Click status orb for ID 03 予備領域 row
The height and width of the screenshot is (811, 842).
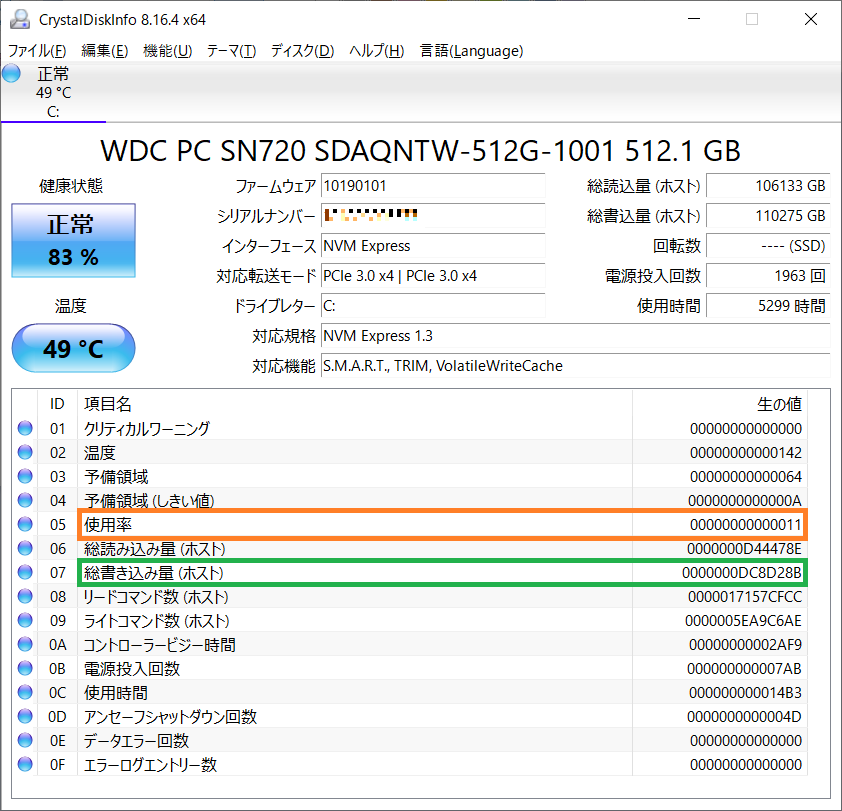tap(25, 476)
